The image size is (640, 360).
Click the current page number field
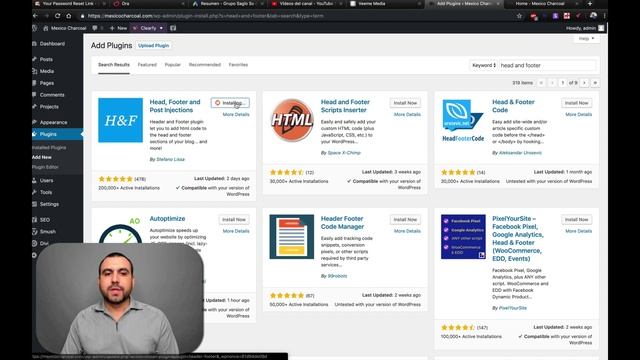pyautogui.click(x=562, y=83)
